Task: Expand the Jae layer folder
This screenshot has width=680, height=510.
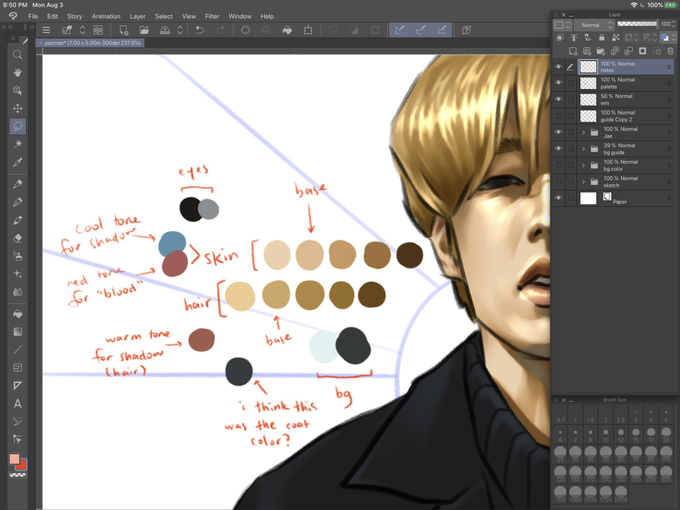Action: click(x=583, y=132)
